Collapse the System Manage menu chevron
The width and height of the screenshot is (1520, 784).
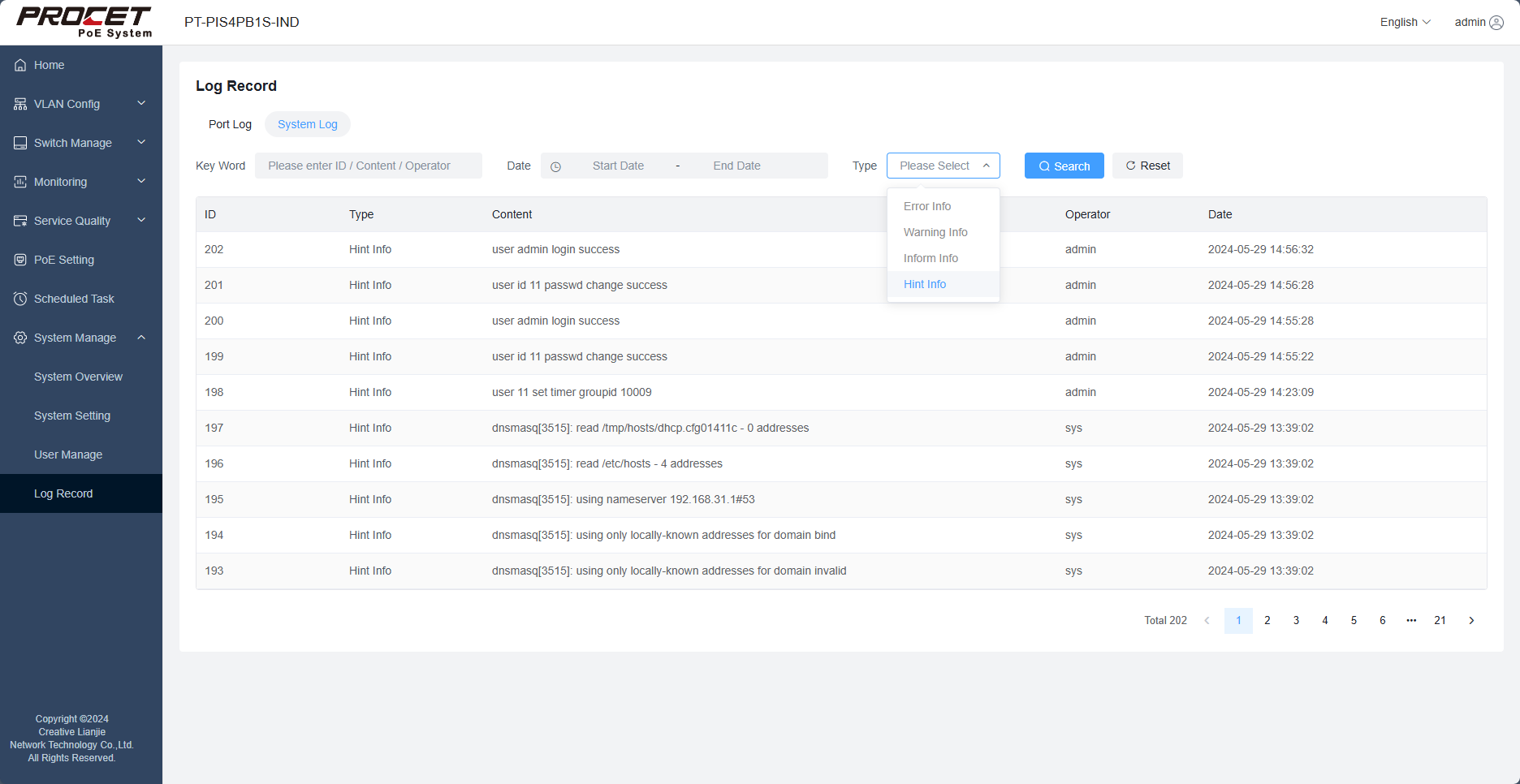click(141, 338)
